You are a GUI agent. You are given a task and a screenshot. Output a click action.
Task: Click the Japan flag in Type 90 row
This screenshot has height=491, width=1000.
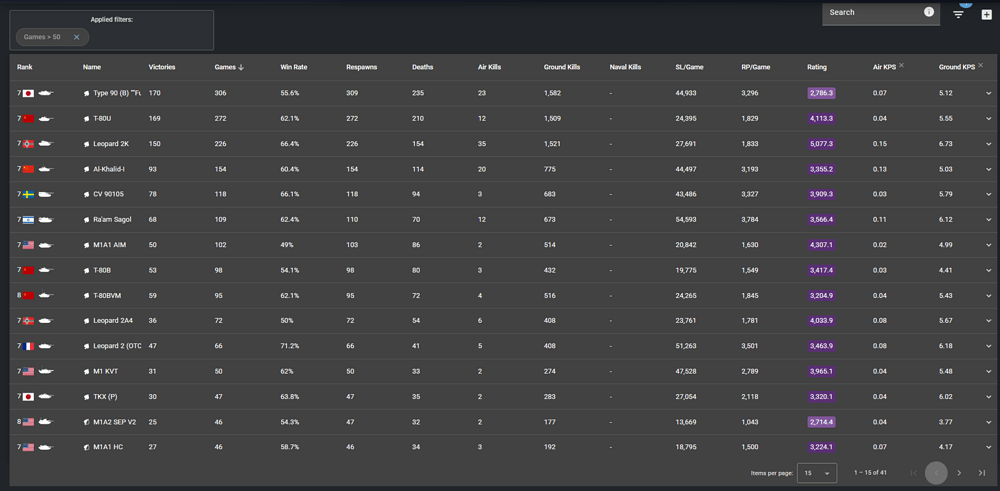point(29,93)
